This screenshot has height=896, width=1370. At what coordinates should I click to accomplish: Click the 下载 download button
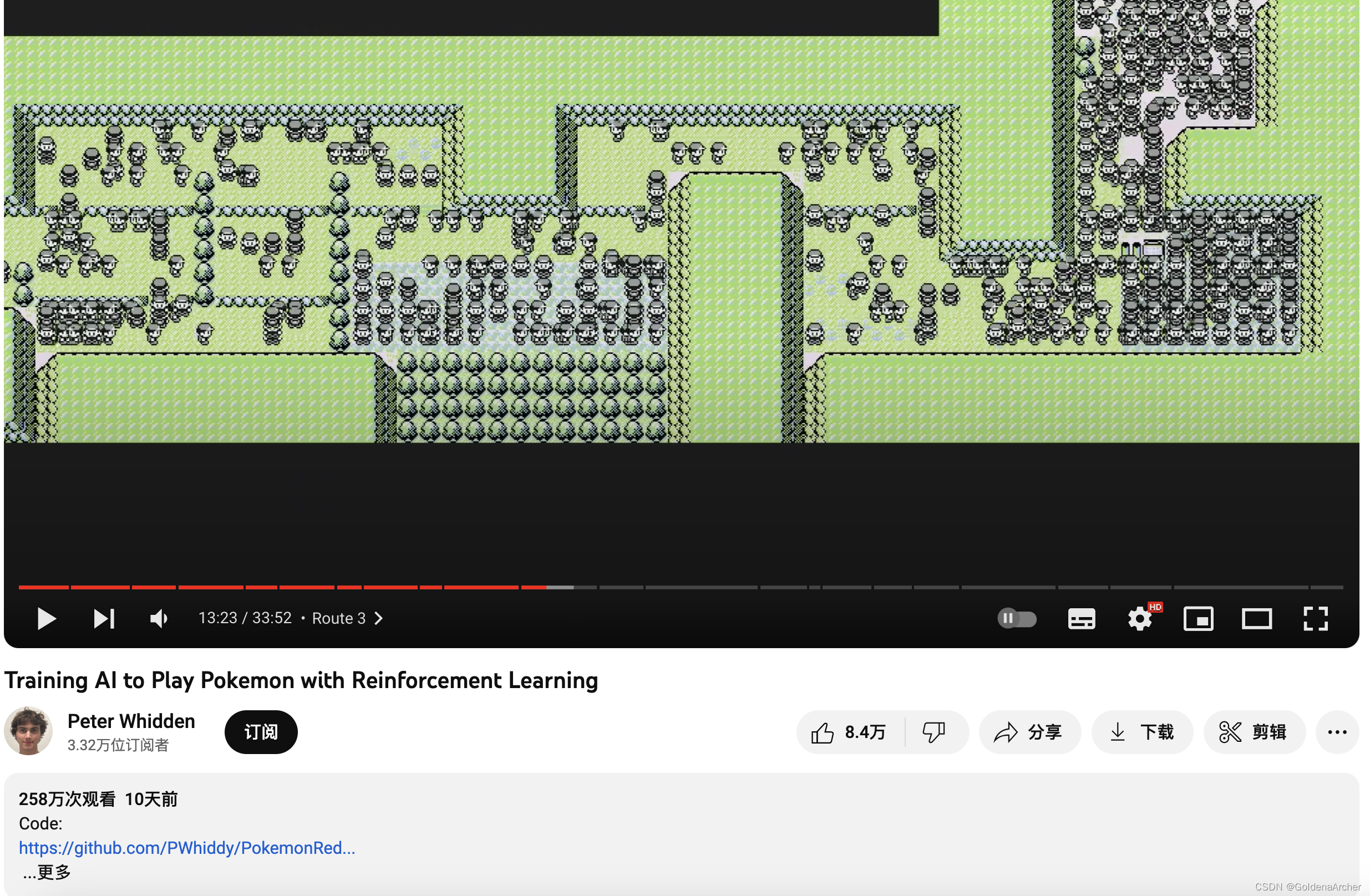(x=1141, y=732)
